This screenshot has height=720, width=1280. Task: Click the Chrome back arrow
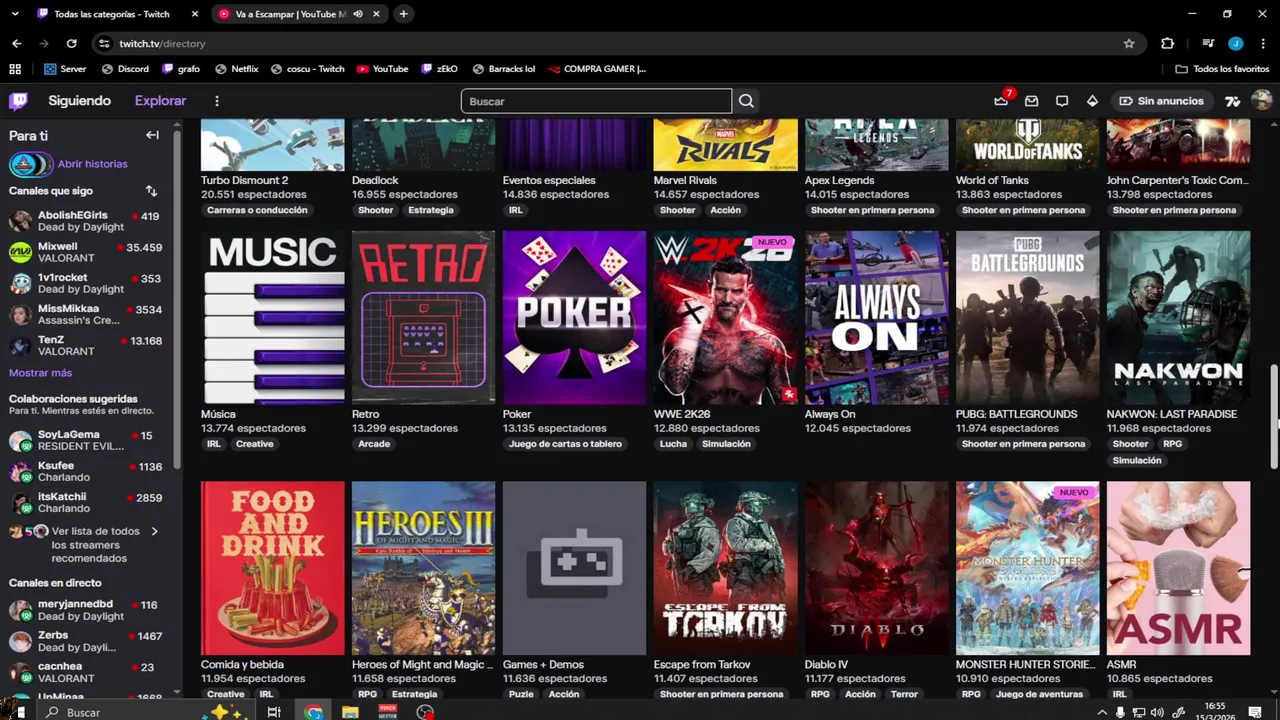[x=17, y=44]
